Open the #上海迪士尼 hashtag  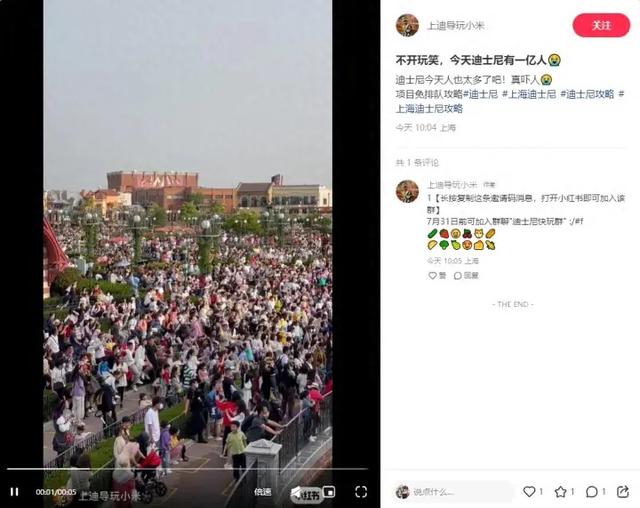coord(529,94)
